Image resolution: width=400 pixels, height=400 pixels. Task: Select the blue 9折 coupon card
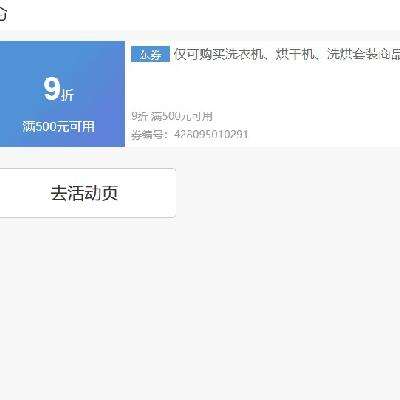[62, 94]
